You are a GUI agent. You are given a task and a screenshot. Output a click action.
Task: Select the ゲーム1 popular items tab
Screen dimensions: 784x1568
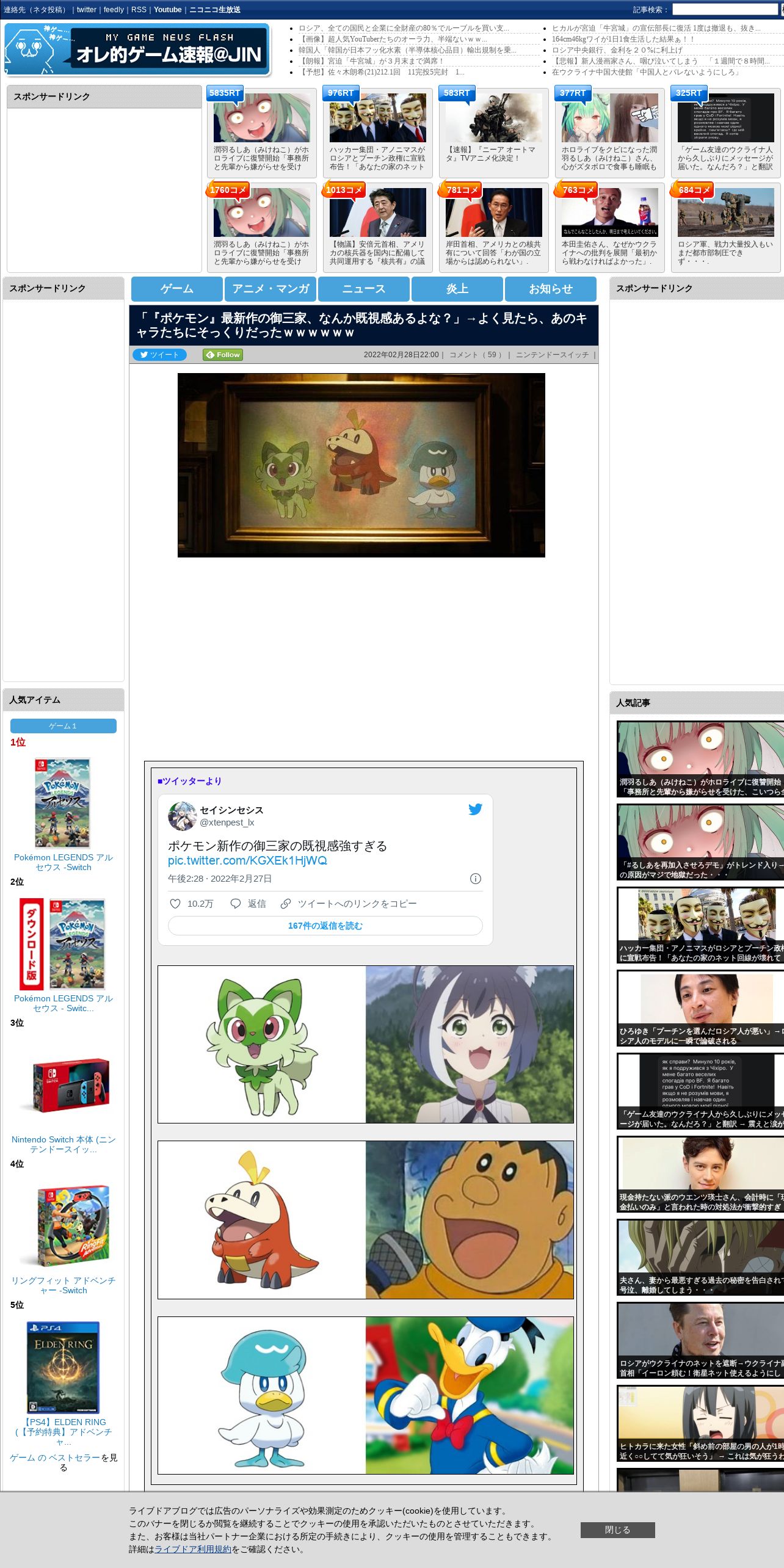click(64, 726)
